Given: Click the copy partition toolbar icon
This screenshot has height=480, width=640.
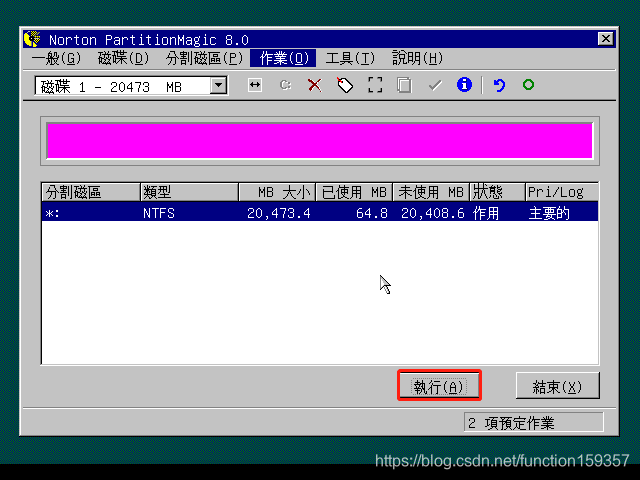Looking at the screenshot, I should (404, 85).
